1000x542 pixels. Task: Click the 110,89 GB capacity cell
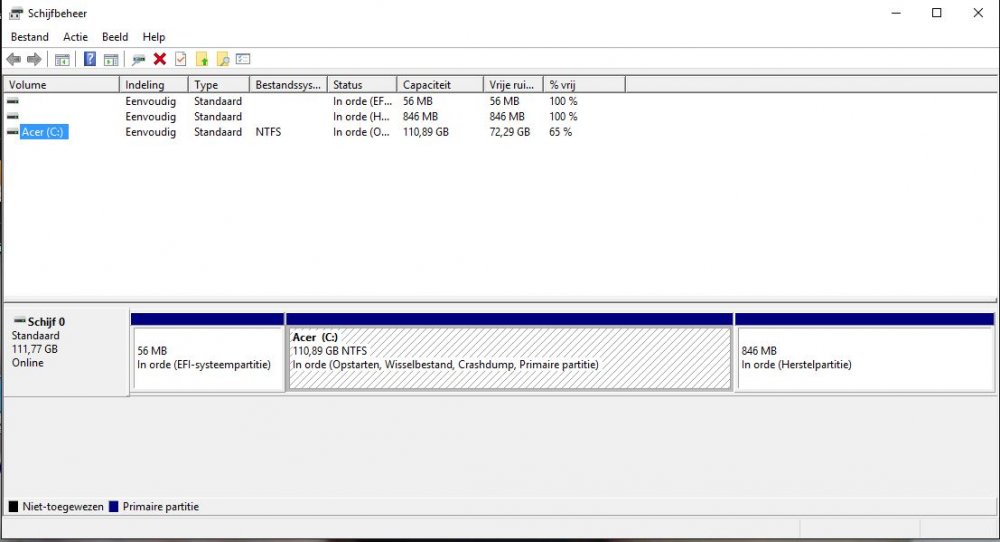click(425, 132)
